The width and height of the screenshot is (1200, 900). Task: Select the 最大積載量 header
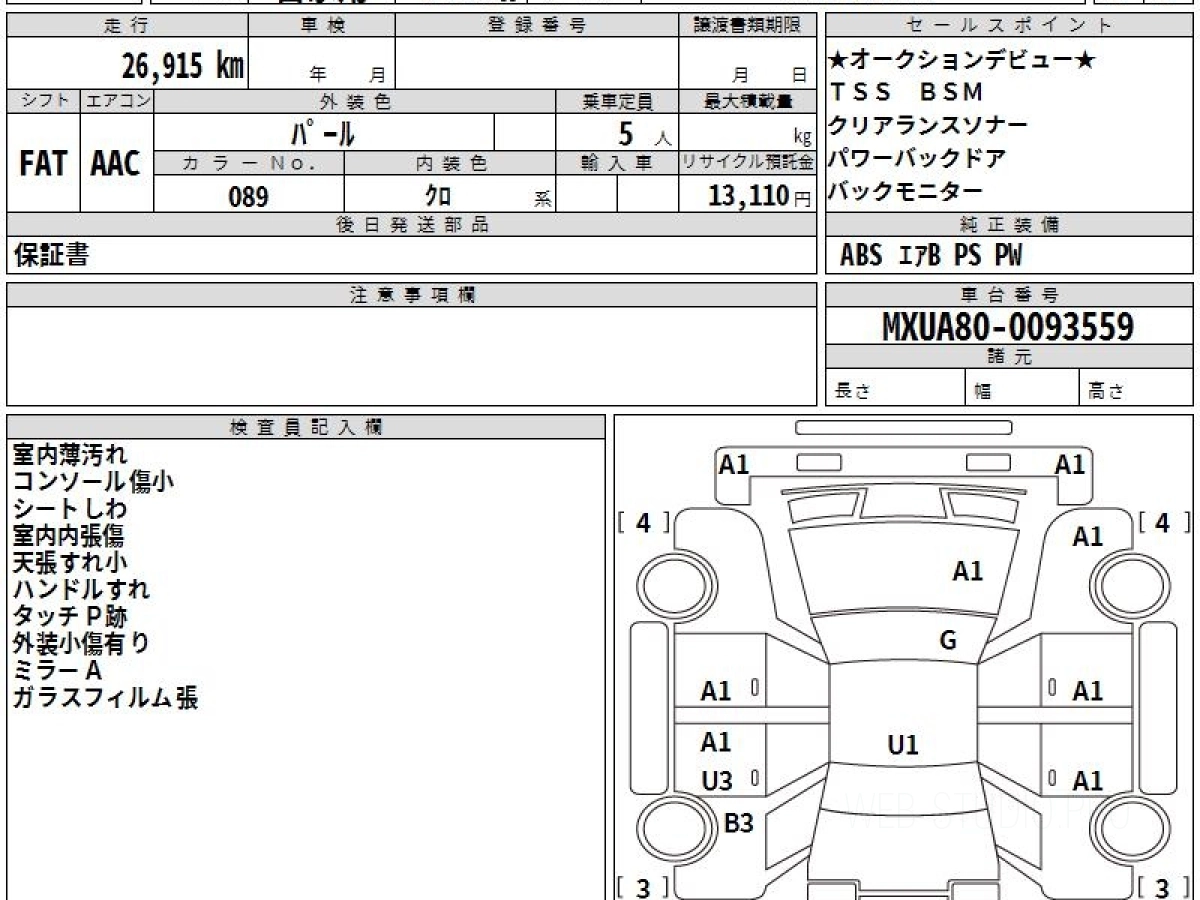(747, 101)
